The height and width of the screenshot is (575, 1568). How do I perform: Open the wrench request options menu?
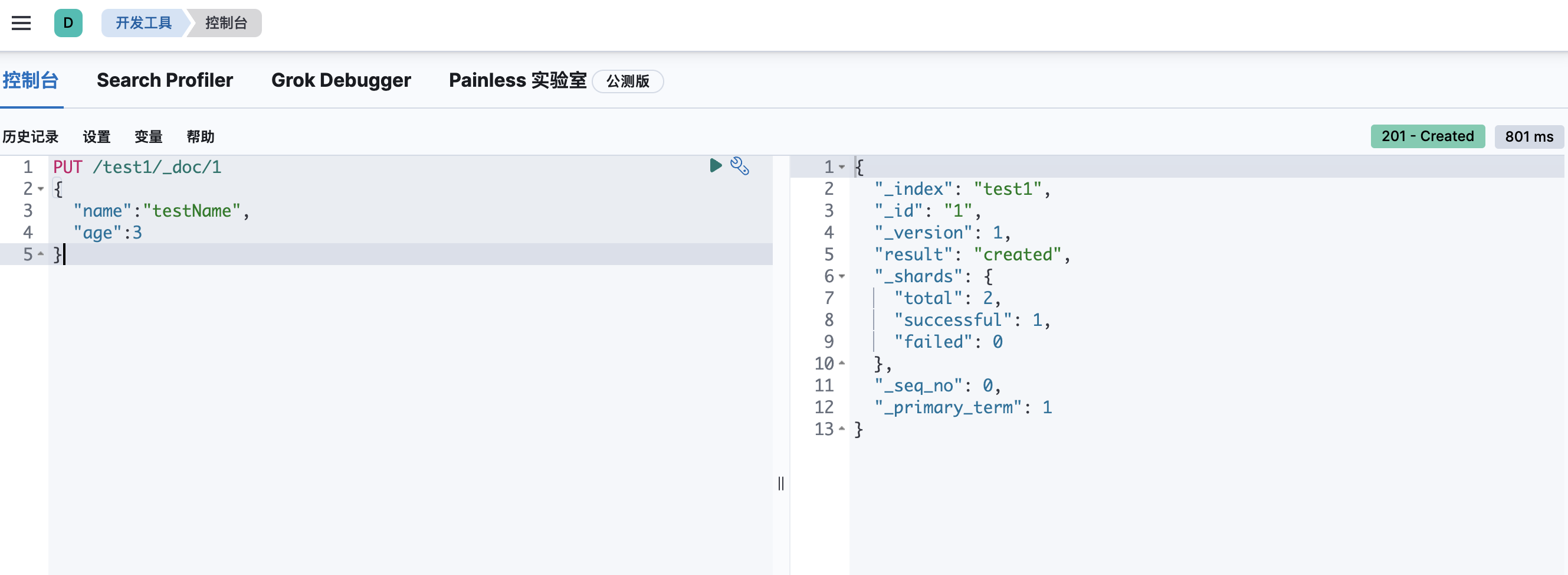tap(740, 166)
